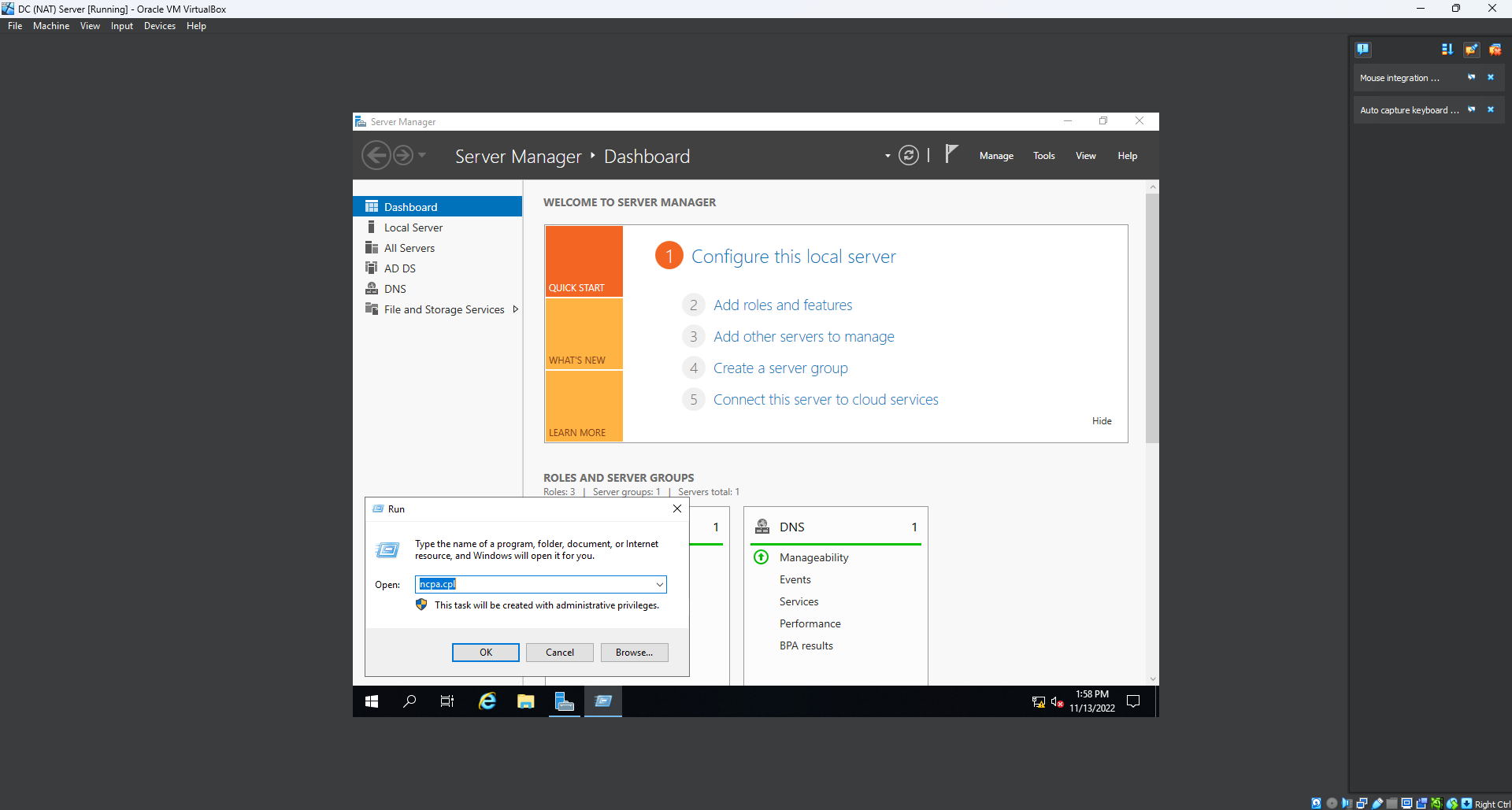Click the Server Manager taskbar icon
1512x810 pixels.
coord(565,701)
